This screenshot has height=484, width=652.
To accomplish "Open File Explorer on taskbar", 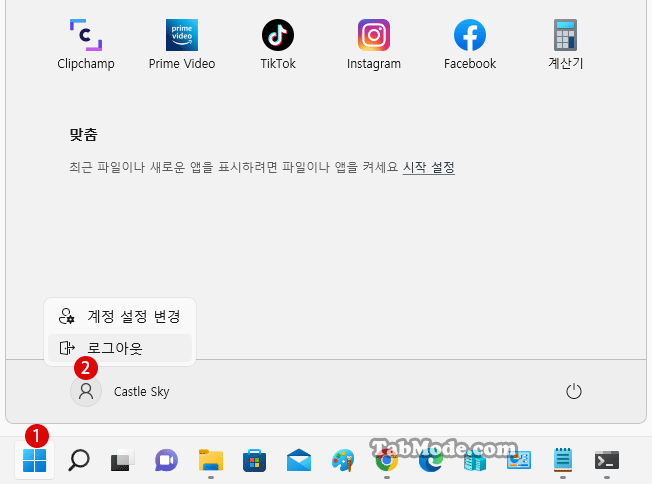I will (x=211, y=460).
